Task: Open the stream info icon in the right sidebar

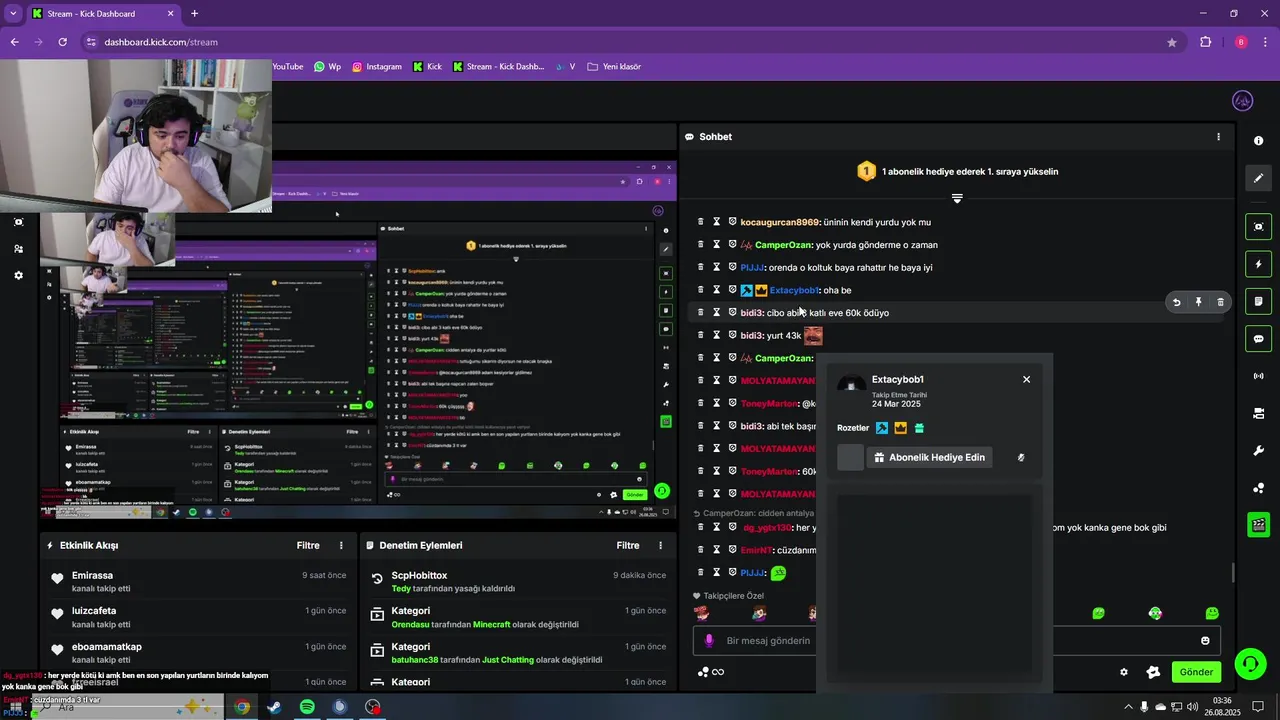Action: pyautogui.click(x=1258, y=141)
